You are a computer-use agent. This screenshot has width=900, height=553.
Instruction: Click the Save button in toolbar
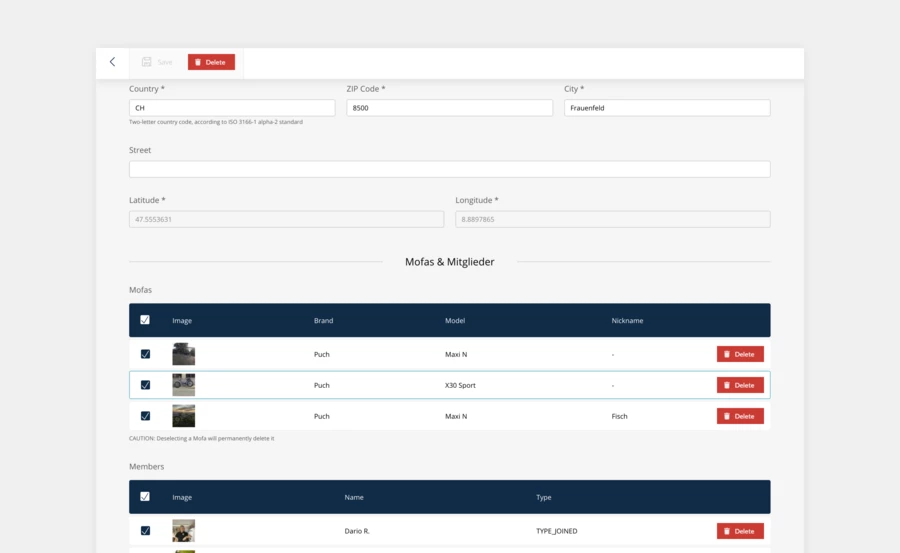point(157,62)
